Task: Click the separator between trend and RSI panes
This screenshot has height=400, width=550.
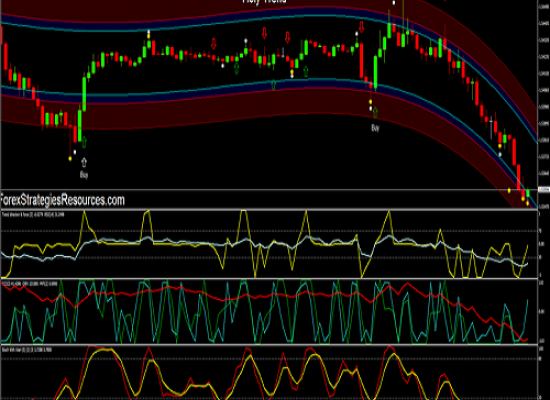Action: (269, 279)
